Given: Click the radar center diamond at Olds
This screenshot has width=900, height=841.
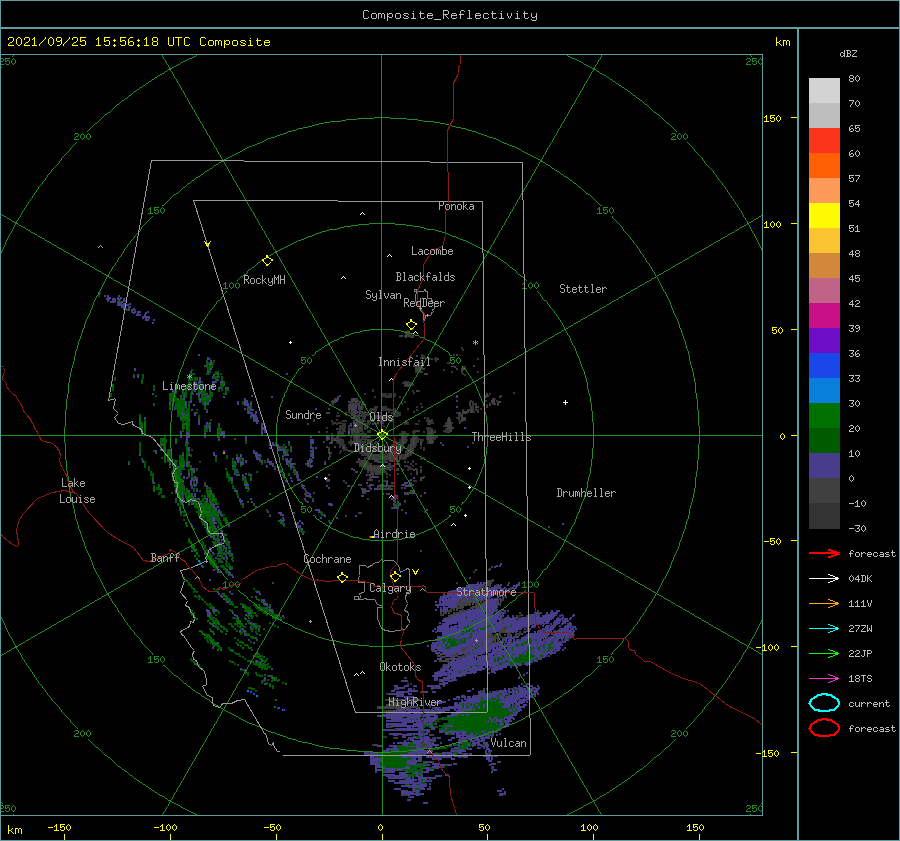Looking at the screenshot, I should pos(382,435).
